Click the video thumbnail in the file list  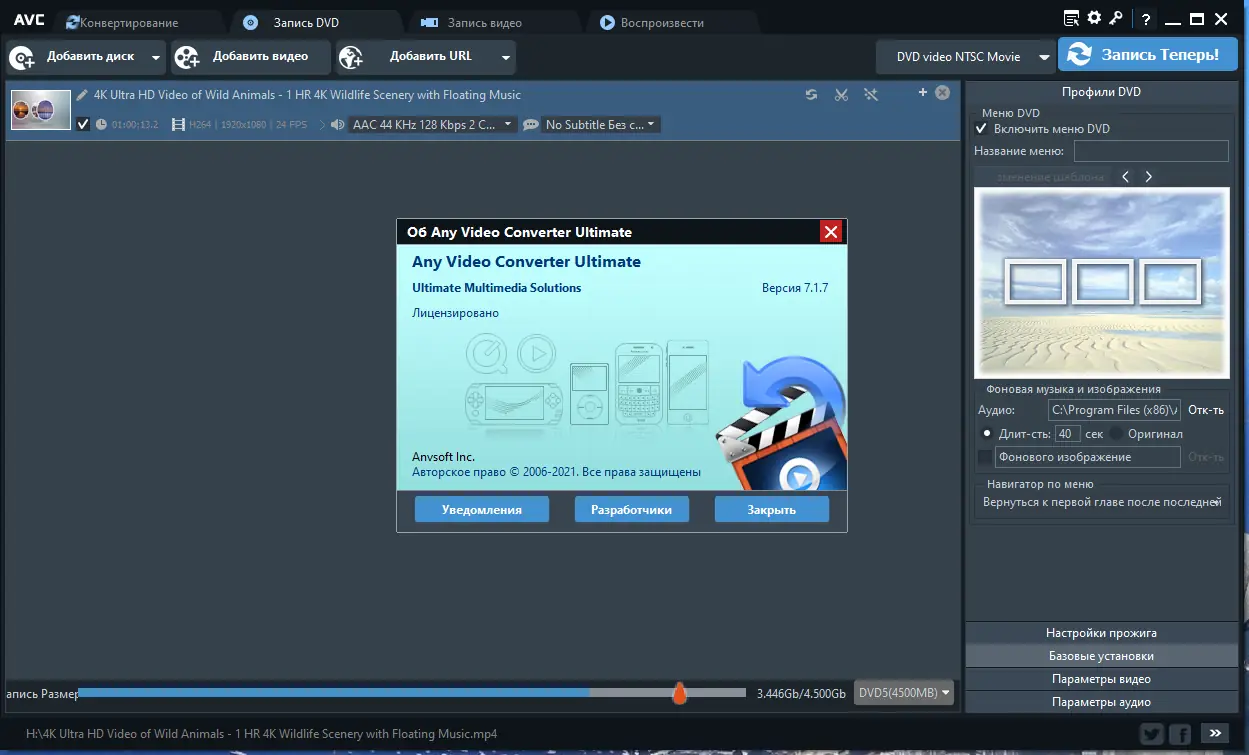41,110
